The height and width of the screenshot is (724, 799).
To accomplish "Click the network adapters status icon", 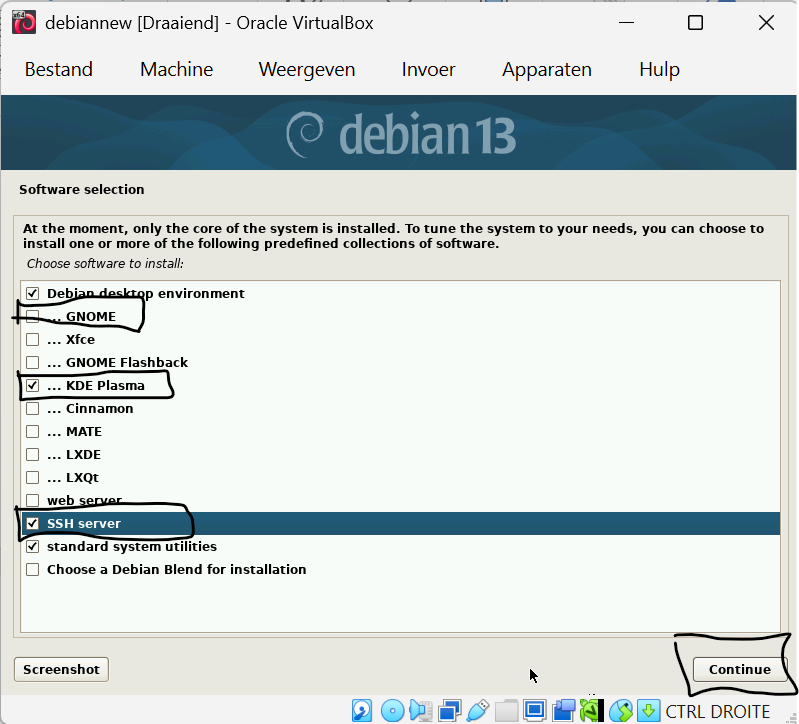I will coord(449,711).
